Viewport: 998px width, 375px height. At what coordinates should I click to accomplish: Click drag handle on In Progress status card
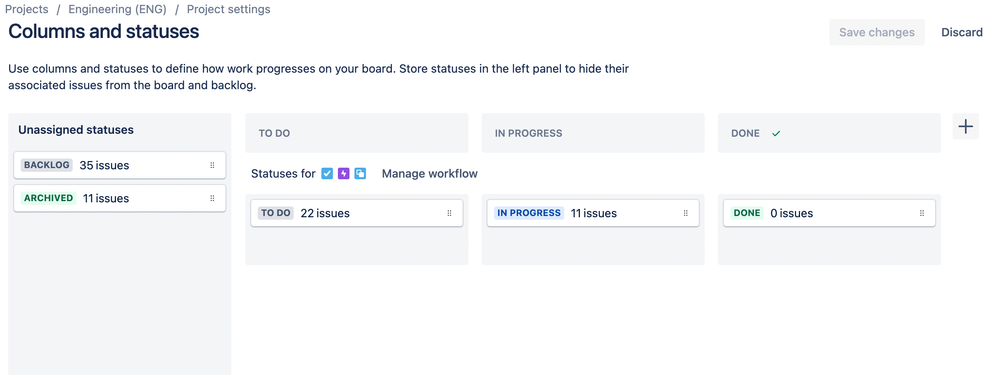(x=685, y=213)
